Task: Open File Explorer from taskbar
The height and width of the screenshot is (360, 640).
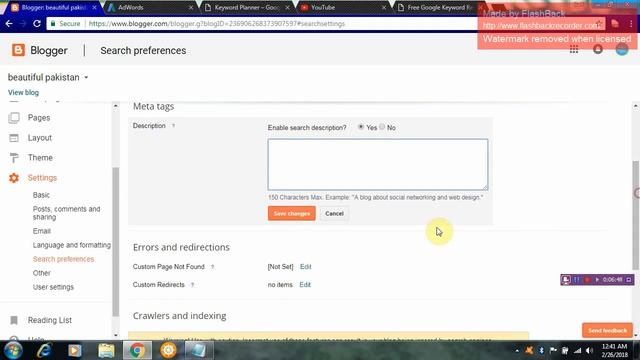Action: click(x=106, y=350)
